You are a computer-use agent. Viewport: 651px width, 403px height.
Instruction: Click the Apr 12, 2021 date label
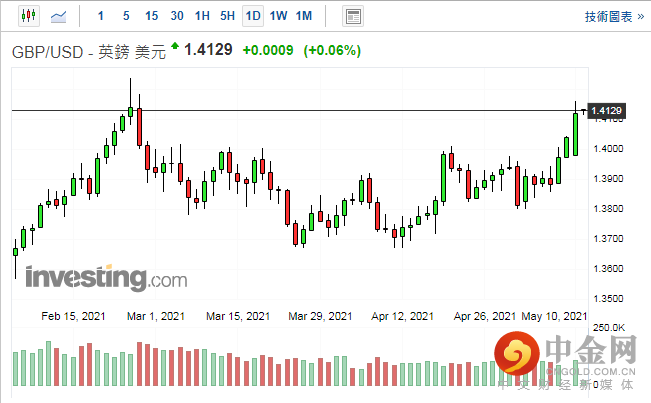[402, 316]
